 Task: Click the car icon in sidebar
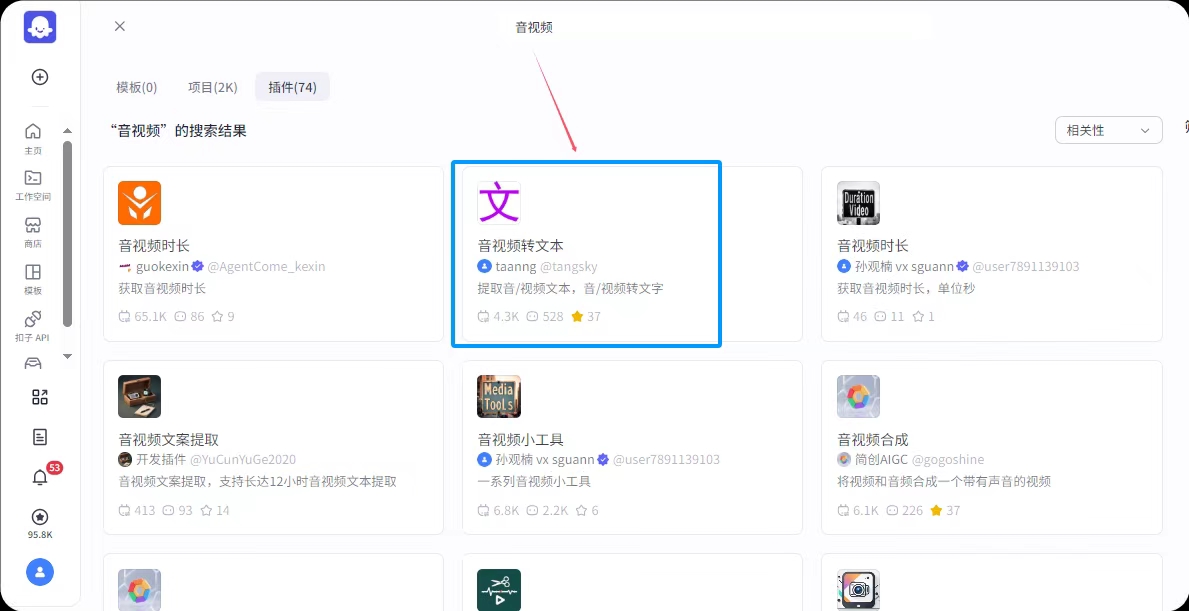[33, 364]
